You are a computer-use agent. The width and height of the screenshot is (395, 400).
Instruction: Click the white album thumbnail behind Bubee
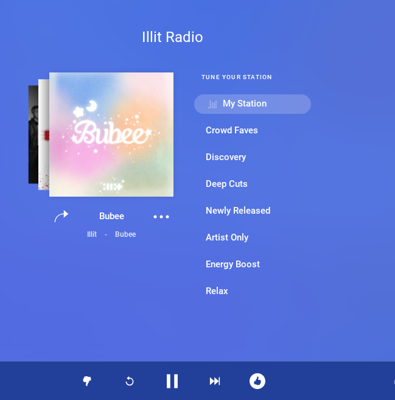click(44, 134)
